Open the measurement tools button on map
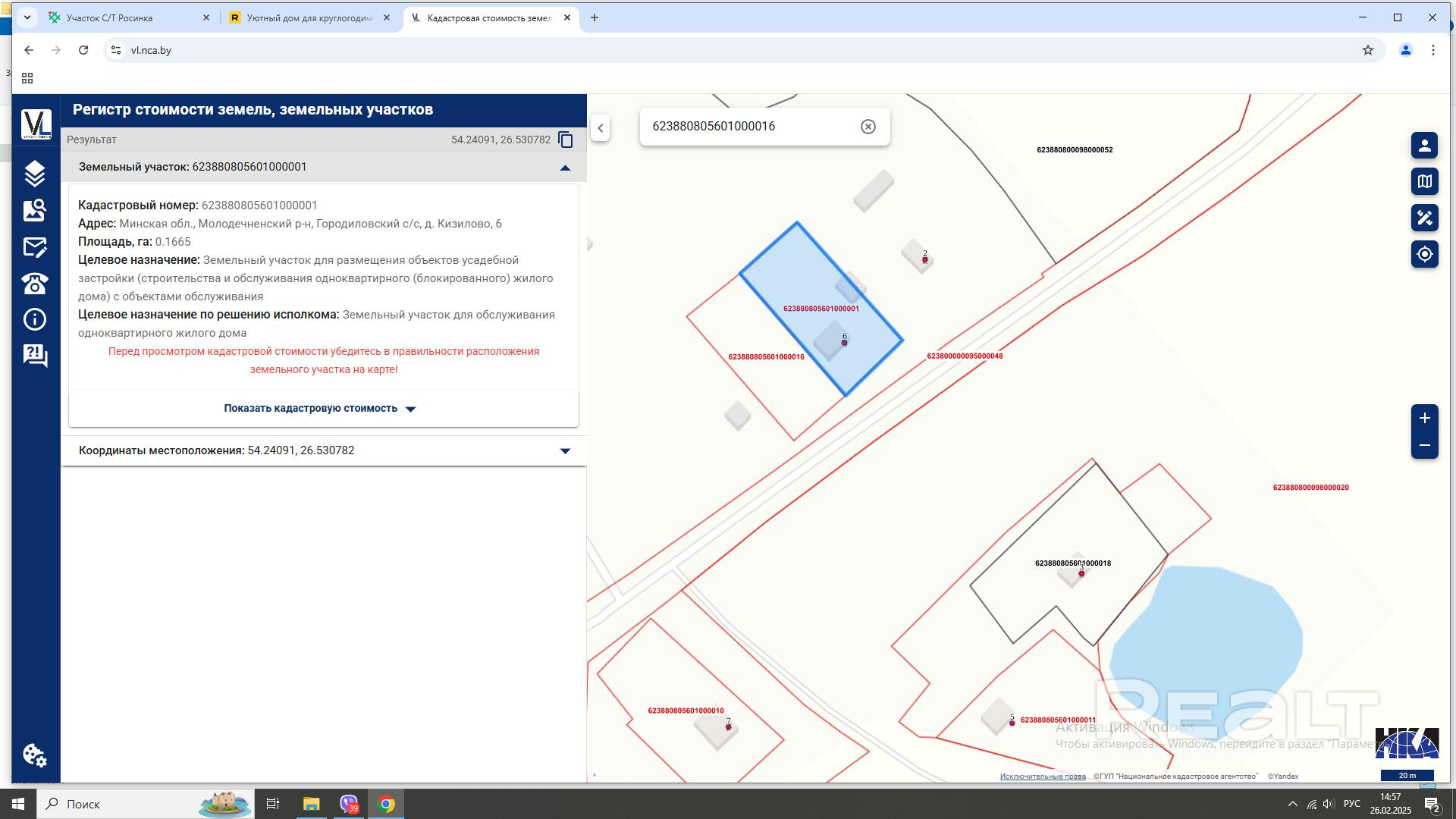The height and width of the screenshot is (819, 1456). coord(1424,218)
